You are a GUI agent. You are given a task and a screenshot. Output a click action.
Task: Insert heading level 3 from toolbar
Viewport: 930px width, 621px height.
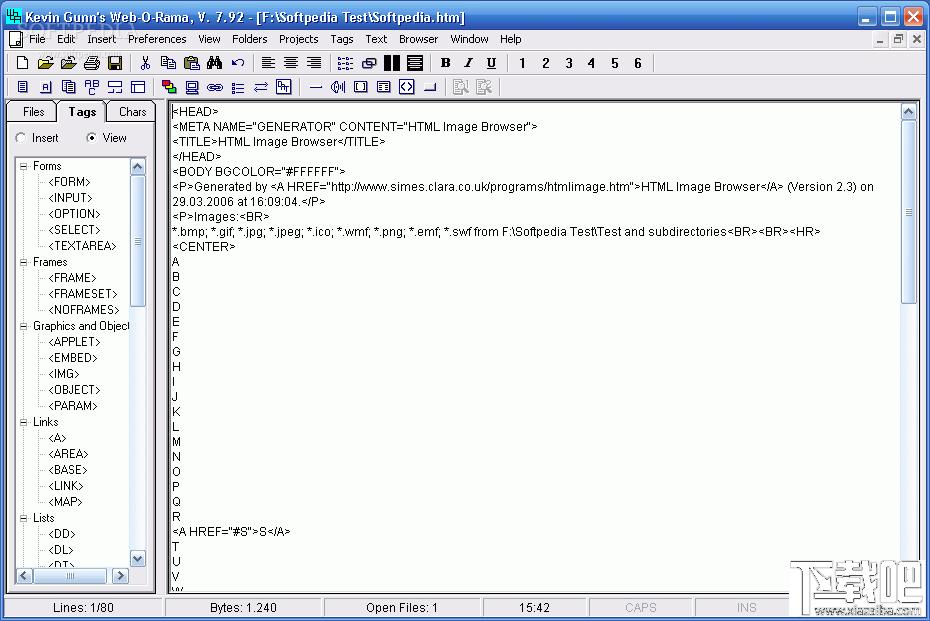pos(569,63)
